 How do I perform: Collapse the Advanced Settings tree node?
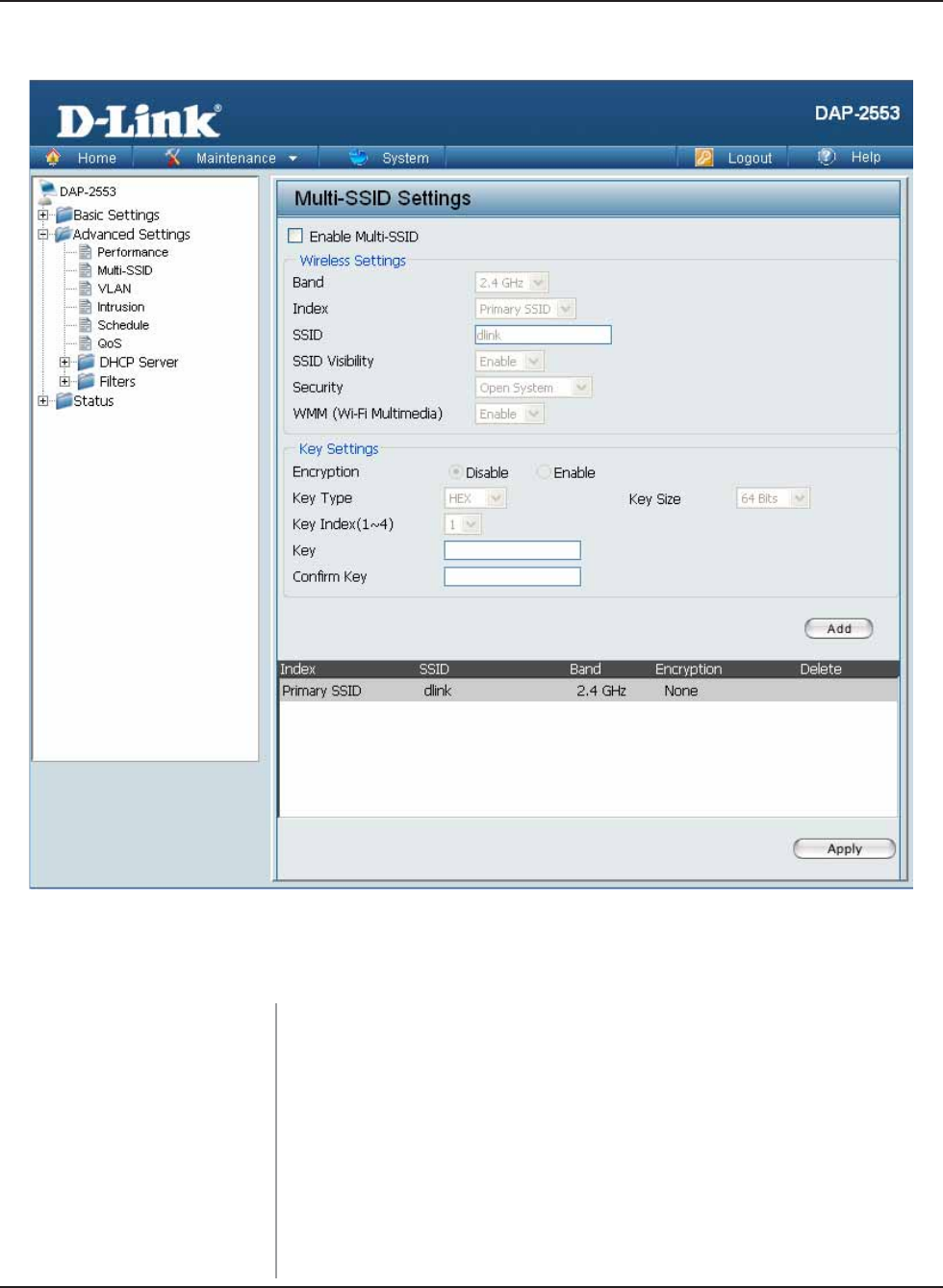(x=43, y=234)
